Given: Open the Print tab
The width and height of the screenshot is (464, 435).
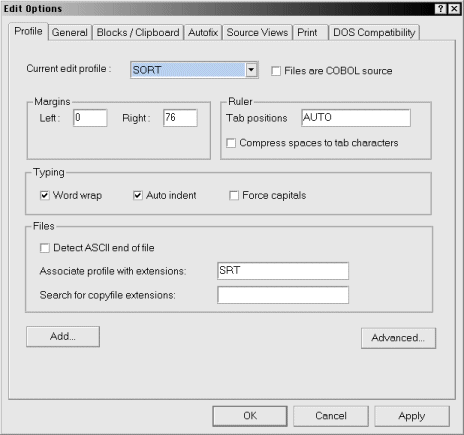Looking at the screenshot, I should (310, 32).
